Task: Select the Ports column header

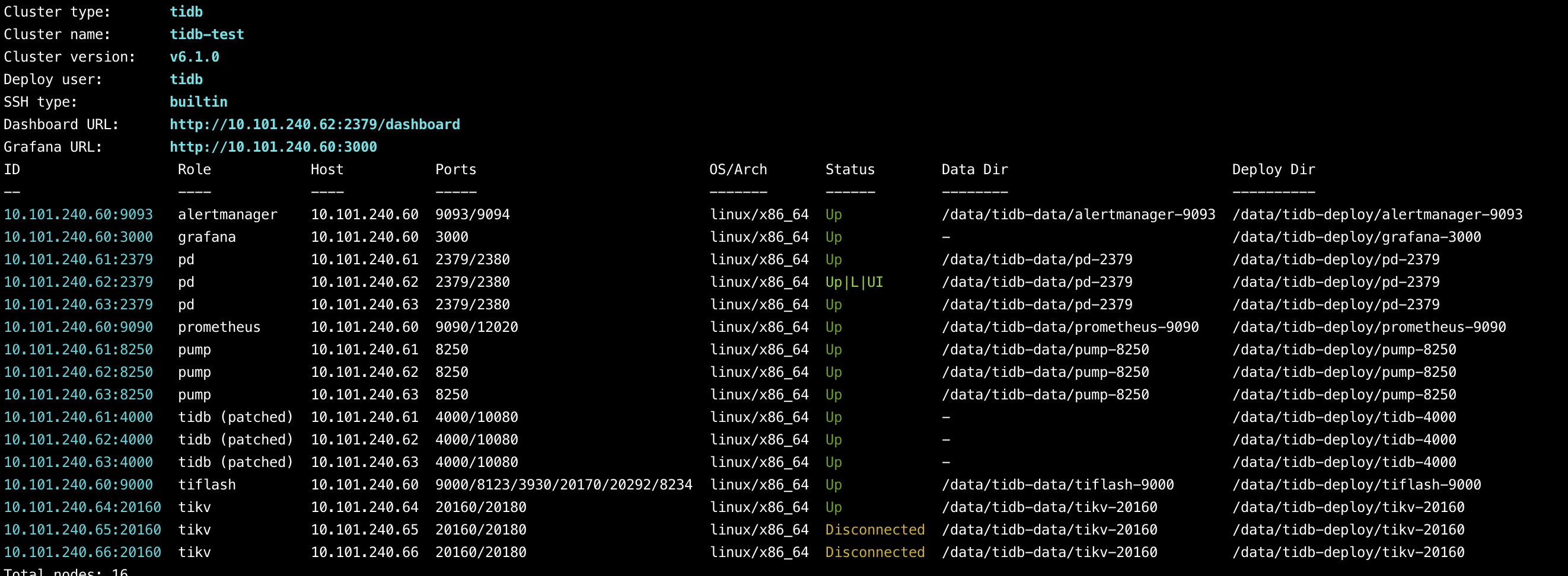Action: tap(456, 169)
